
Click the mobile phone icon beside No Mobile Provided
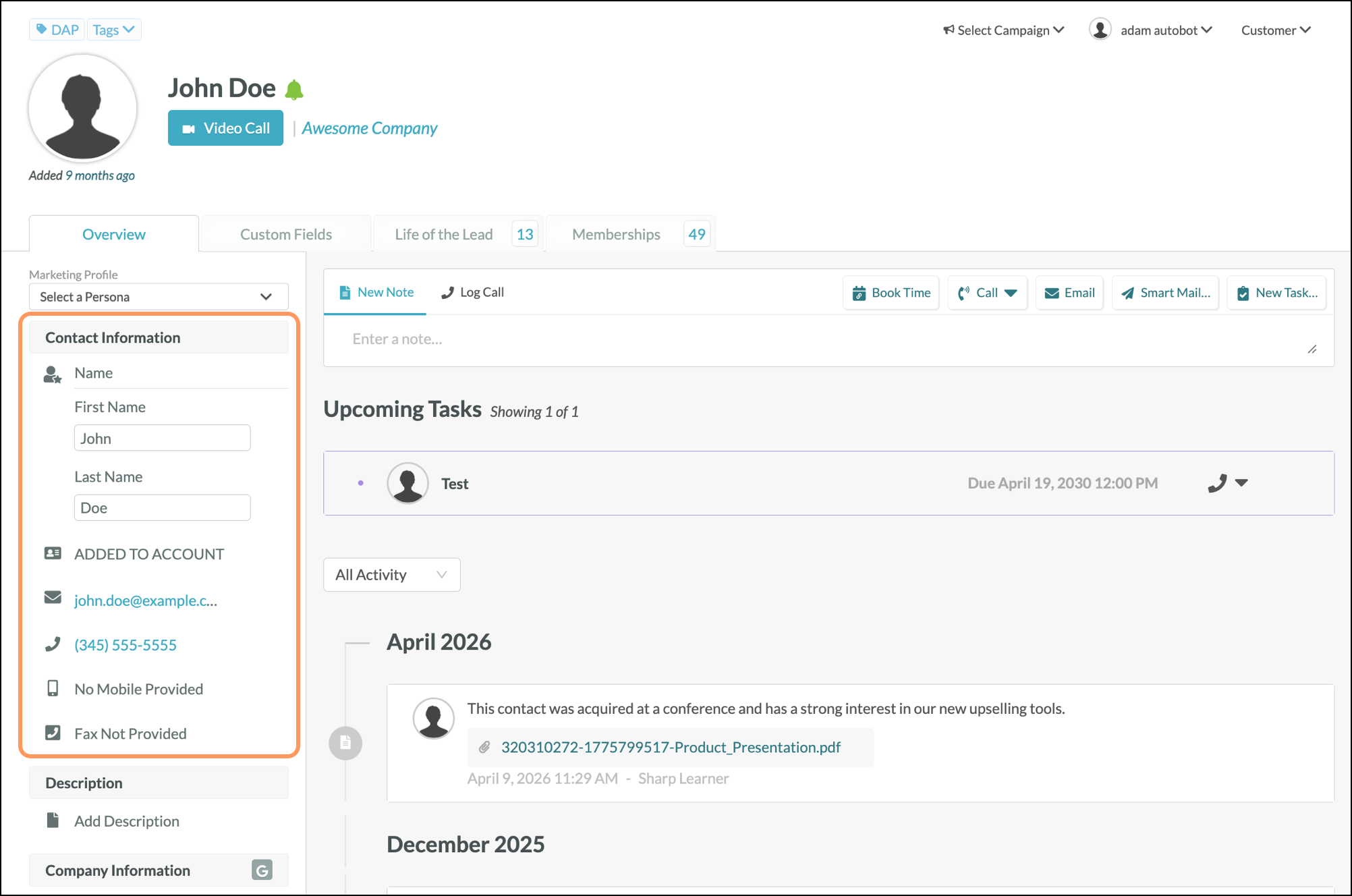(x=53, y=688)
